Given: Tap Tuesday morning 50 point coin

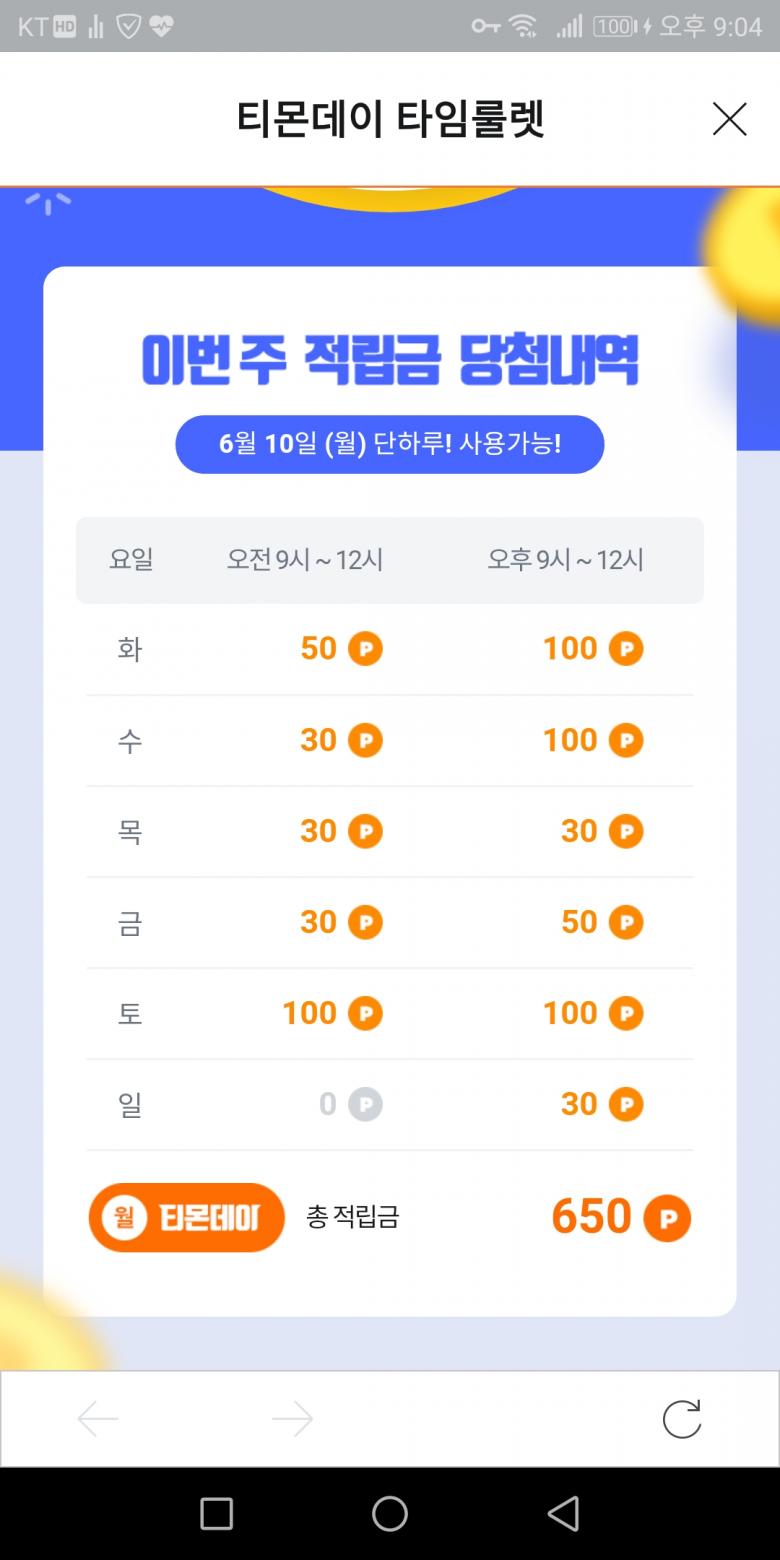Looking at the screenshot, I should tap(365, 649).
